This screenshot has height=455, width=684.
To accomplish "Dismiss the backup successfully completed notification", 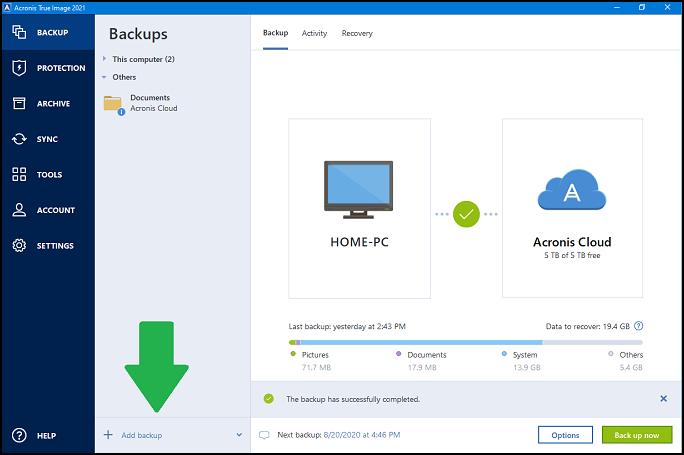I will [x=663, y=398].
